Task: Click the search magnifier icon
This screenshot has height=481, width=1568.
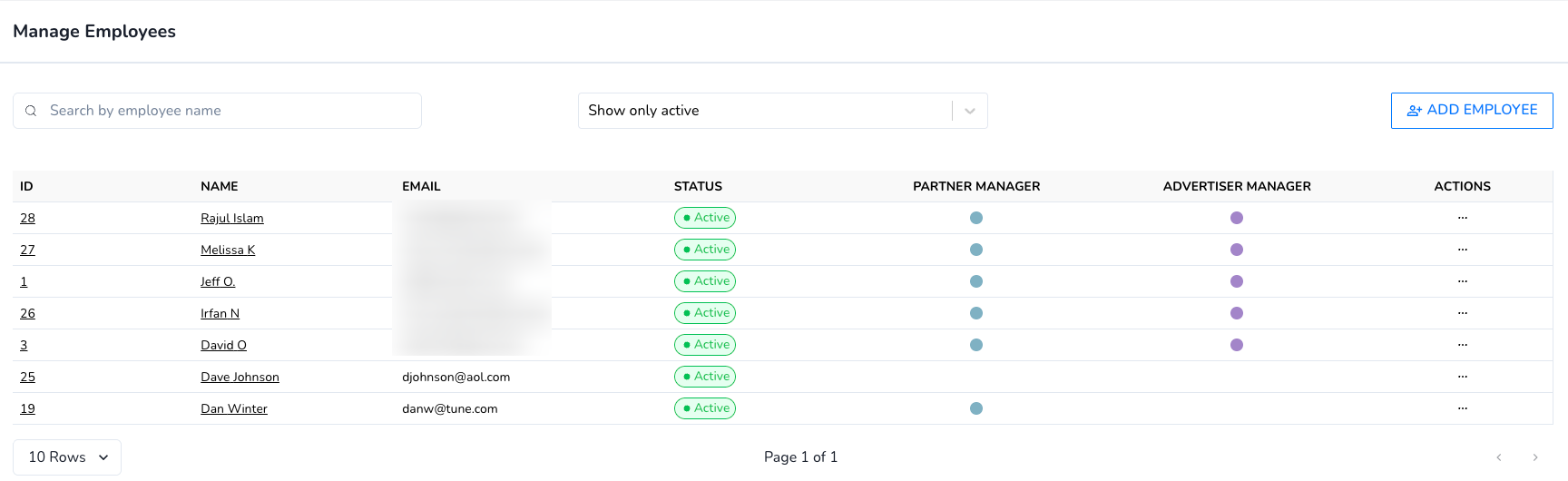Action: (31, 111)
